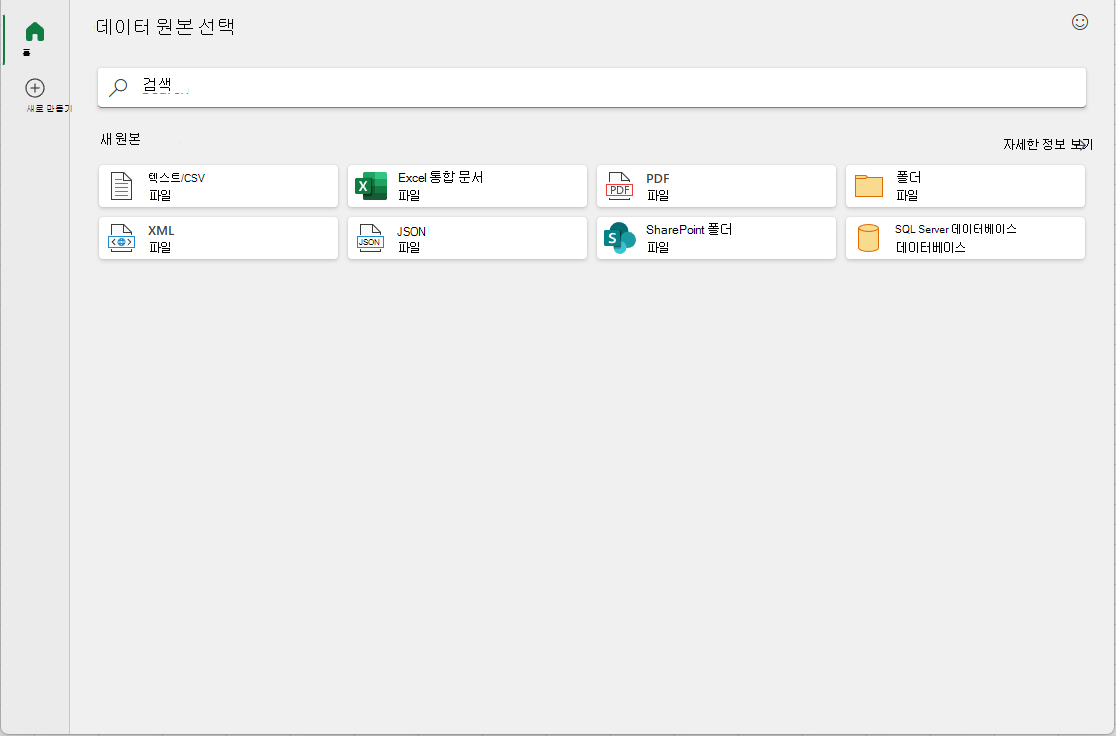Open the 자세한 정보 보기 link
This screenshot has height=736, width=1116.
1048,144
